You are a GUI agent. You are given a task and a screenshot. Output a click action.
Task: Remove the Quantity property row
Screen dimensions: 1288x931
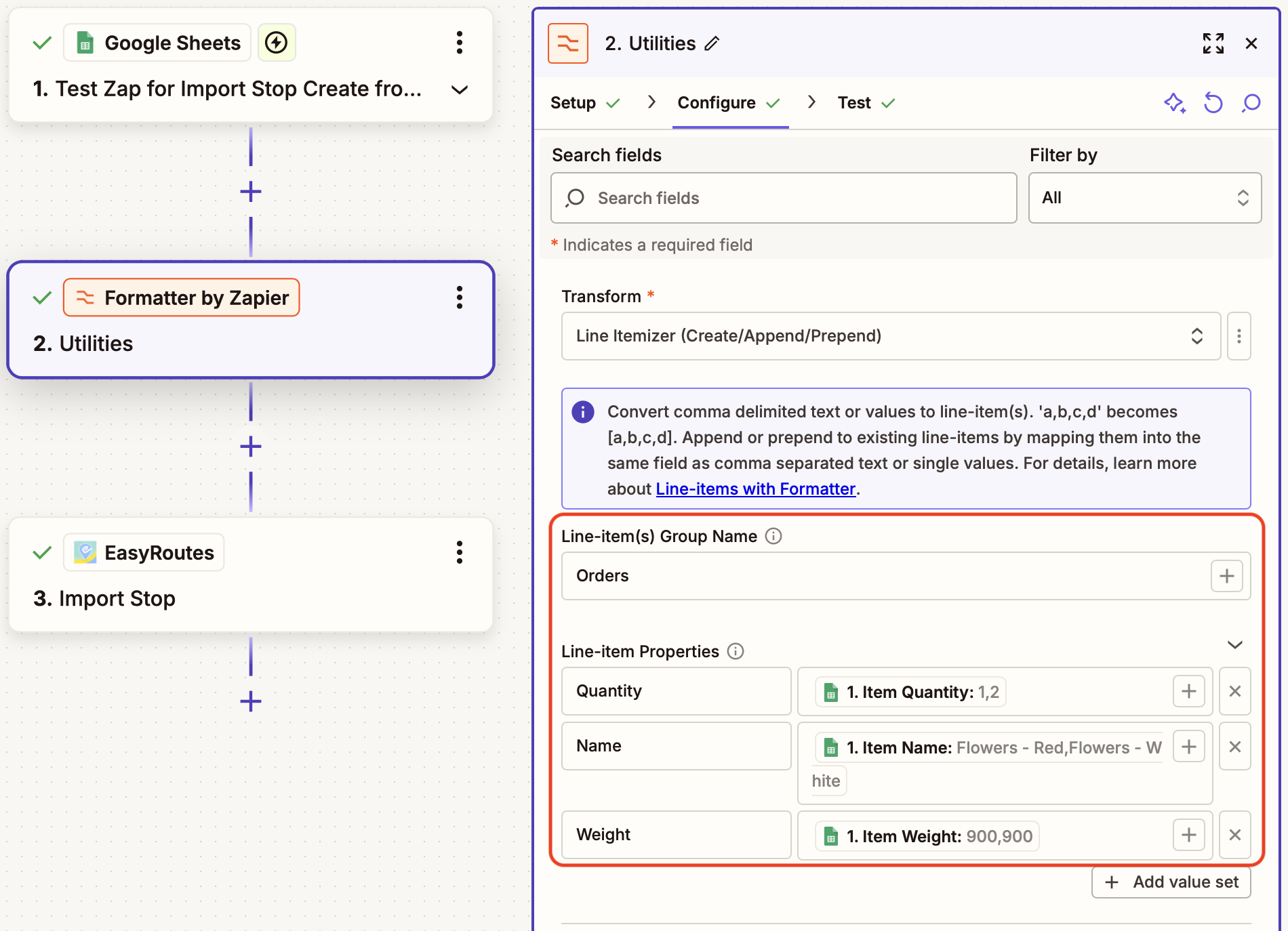tap(1235, 691)
